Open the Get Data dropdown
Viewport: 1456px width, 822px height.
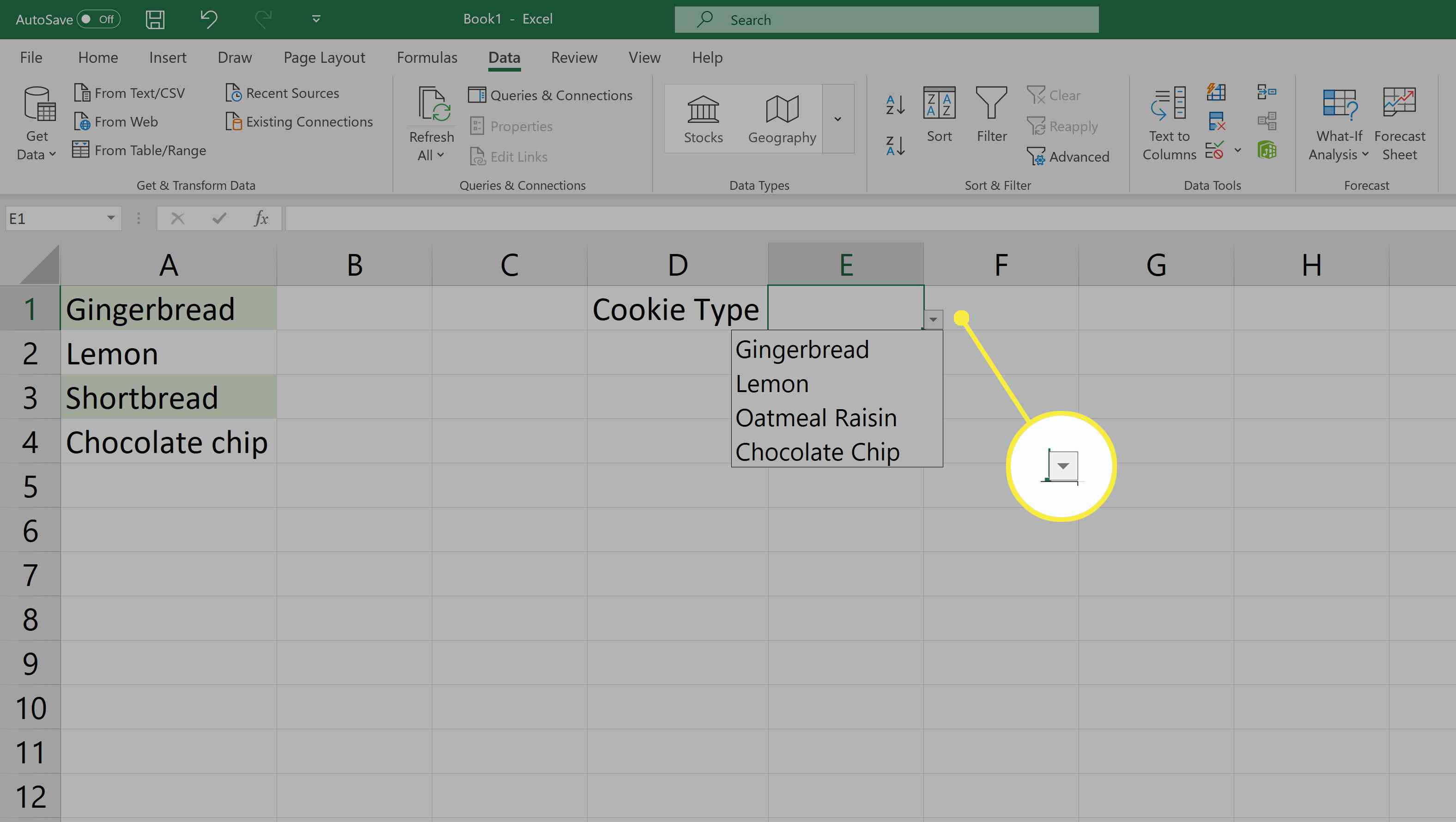pyautogui.click(x=37, y=124)
